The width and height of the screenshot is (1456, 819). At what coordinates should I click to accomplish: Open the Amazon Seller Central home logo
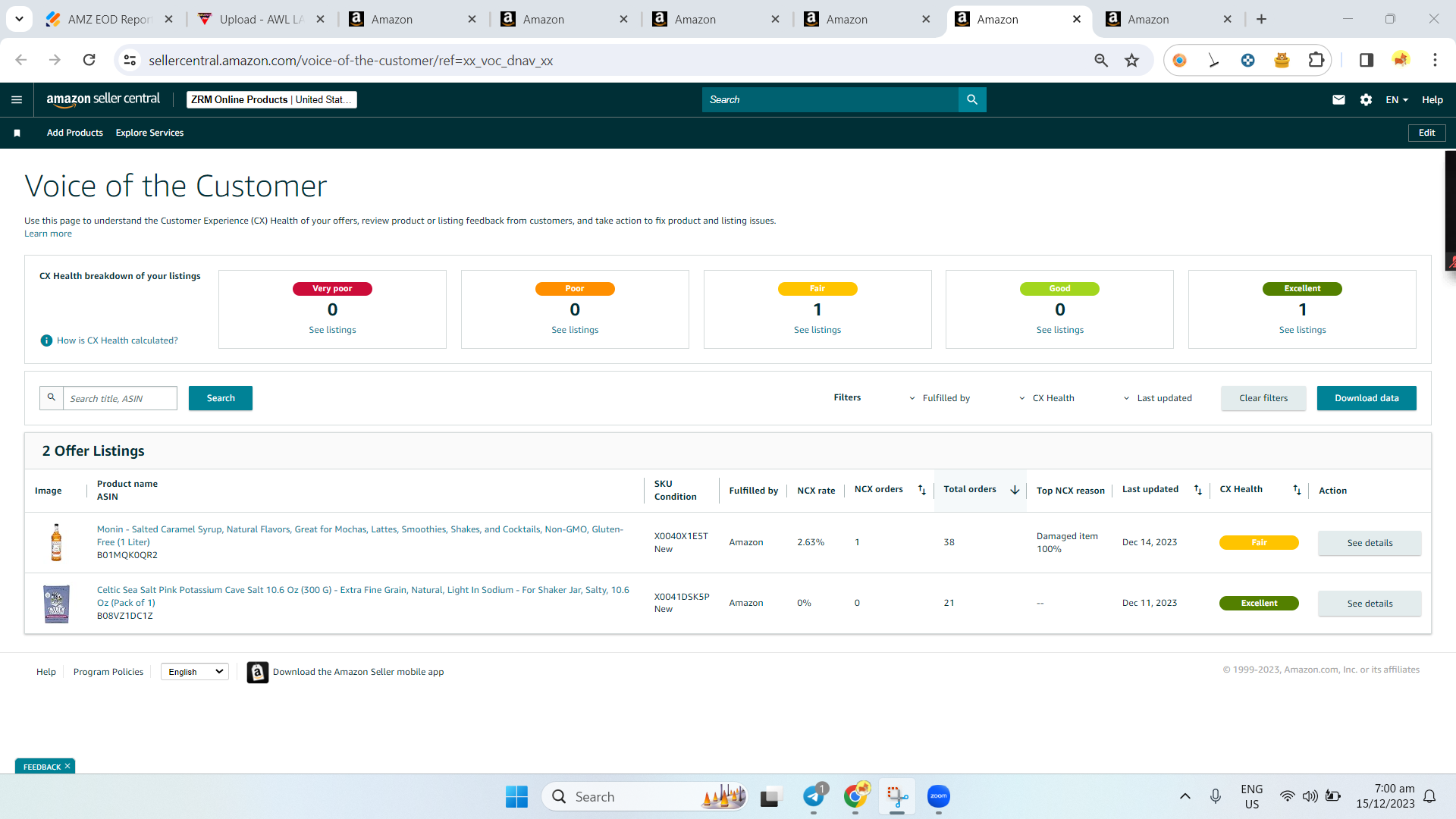pos(103,99)
